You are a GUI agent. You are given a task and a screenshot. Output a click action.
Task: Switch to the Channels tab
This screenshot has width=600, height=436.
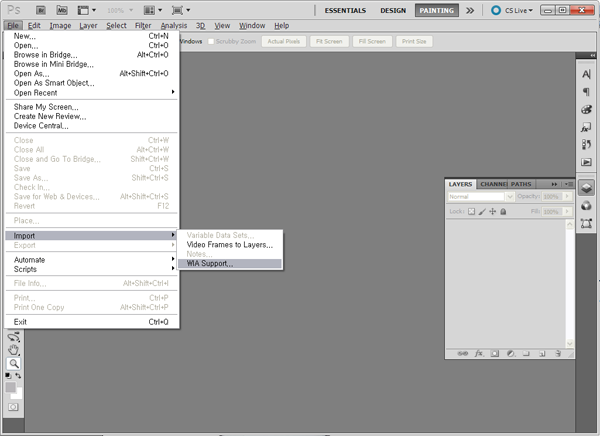[493, 184]
